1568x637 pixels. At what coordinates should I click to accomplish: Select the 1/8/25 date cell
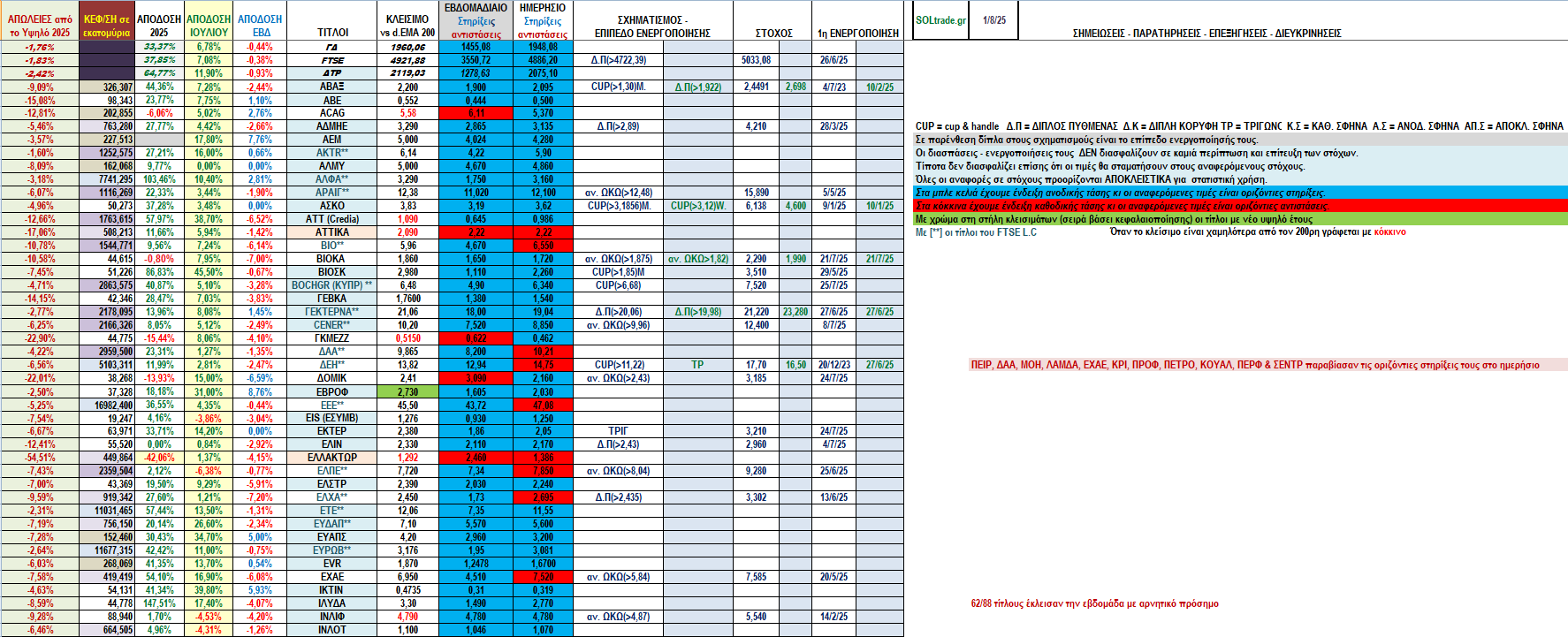pyautogui.click(x=994, y=20)
